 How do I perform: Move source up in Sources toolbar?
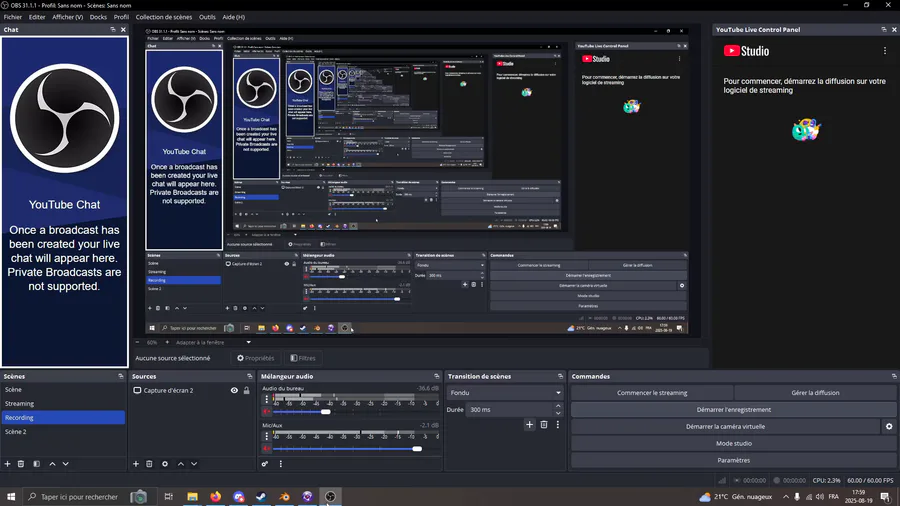[x=181, y=464]
